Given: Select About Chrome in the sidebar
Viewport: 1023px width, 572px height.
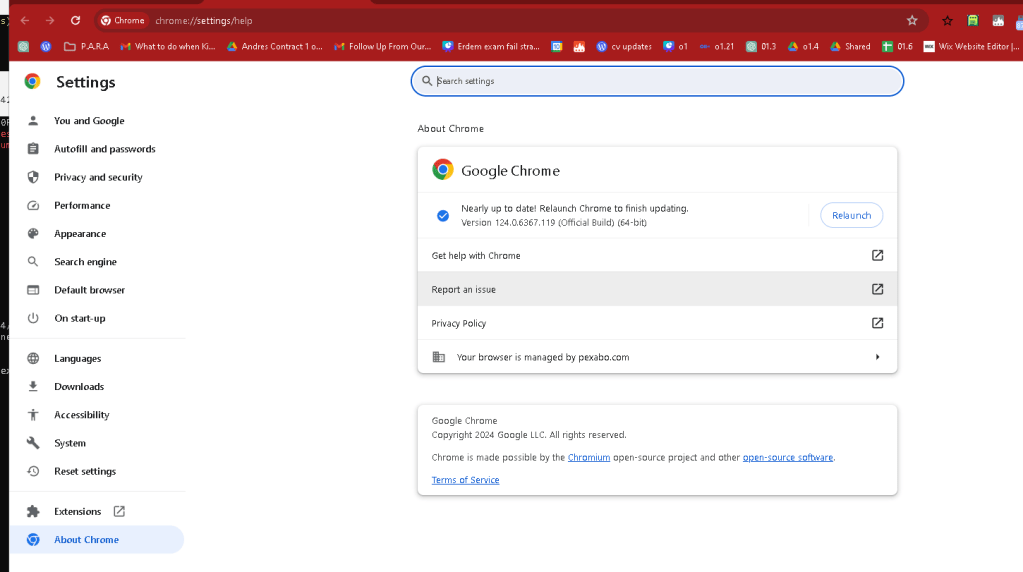Looking at the screenshot, I should click(x=98, y=539).
